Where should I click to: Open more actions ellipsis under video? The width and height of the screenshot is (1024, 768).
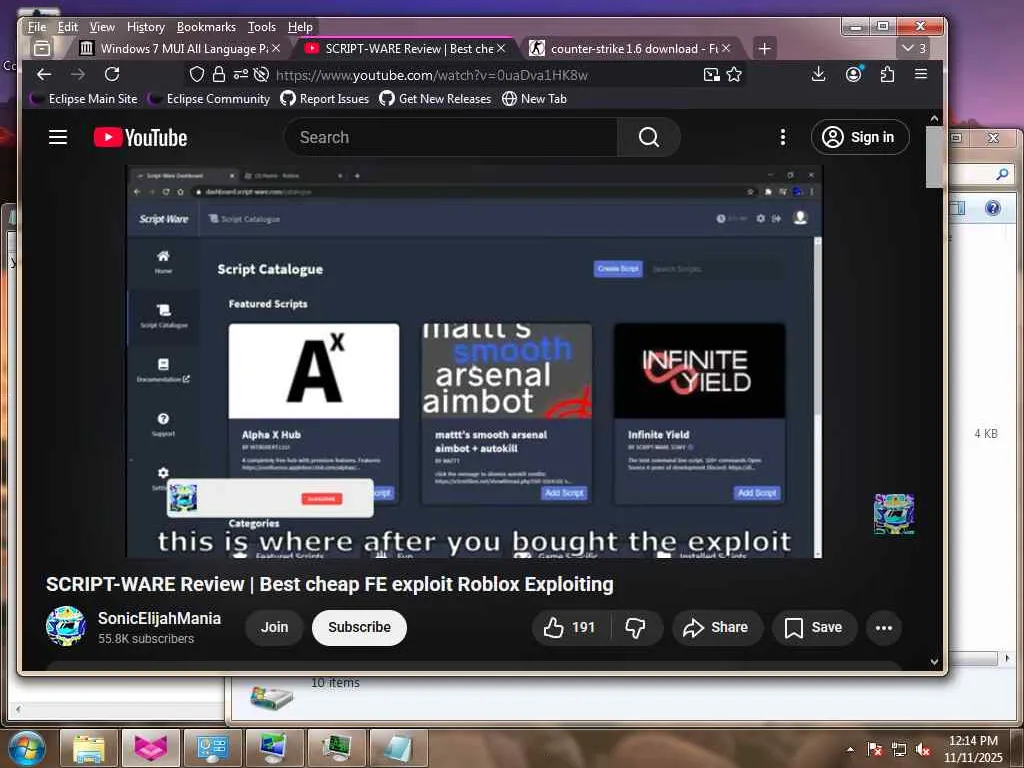(884, 627)
